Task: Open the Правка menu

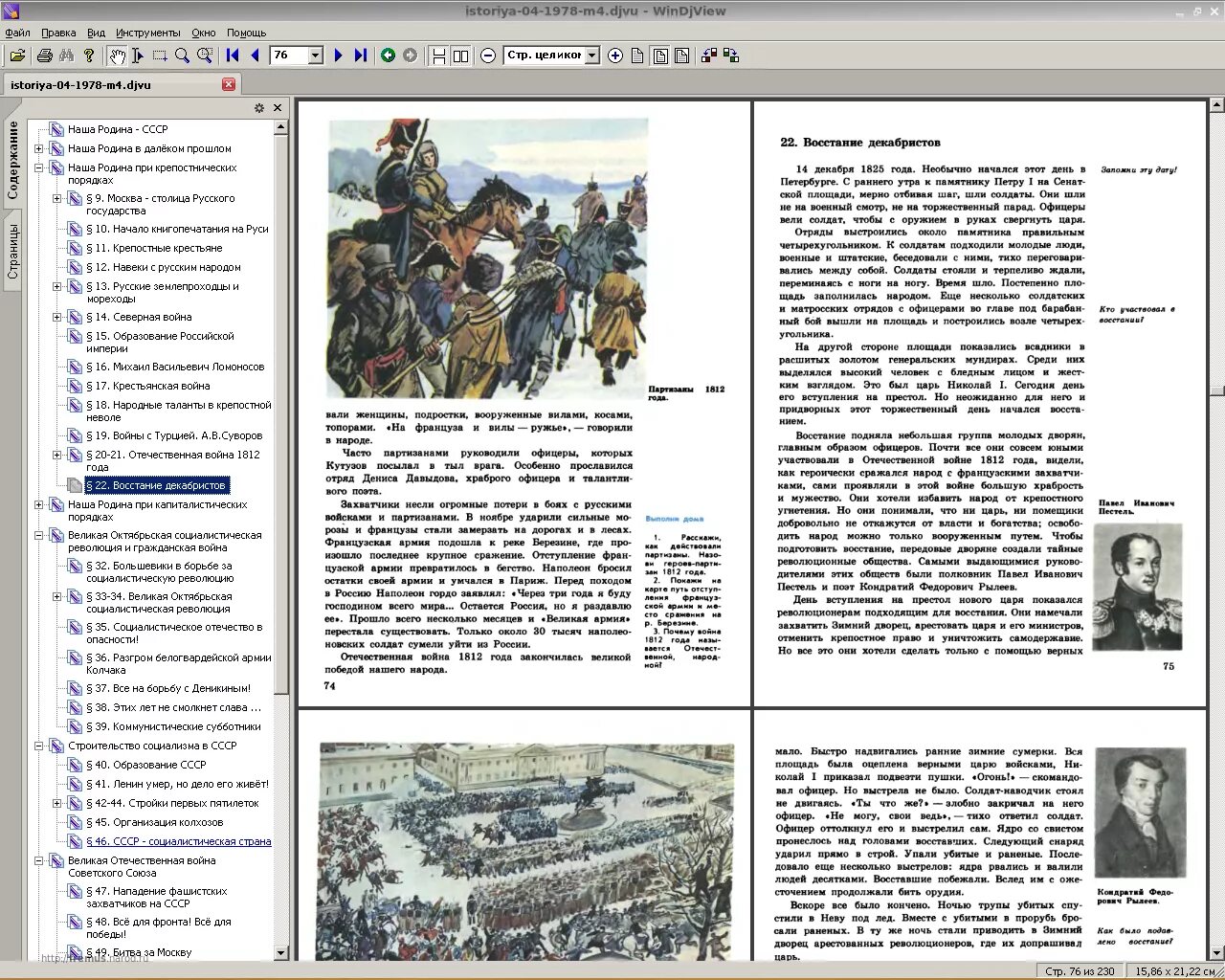Action: (x=58, y=33)
